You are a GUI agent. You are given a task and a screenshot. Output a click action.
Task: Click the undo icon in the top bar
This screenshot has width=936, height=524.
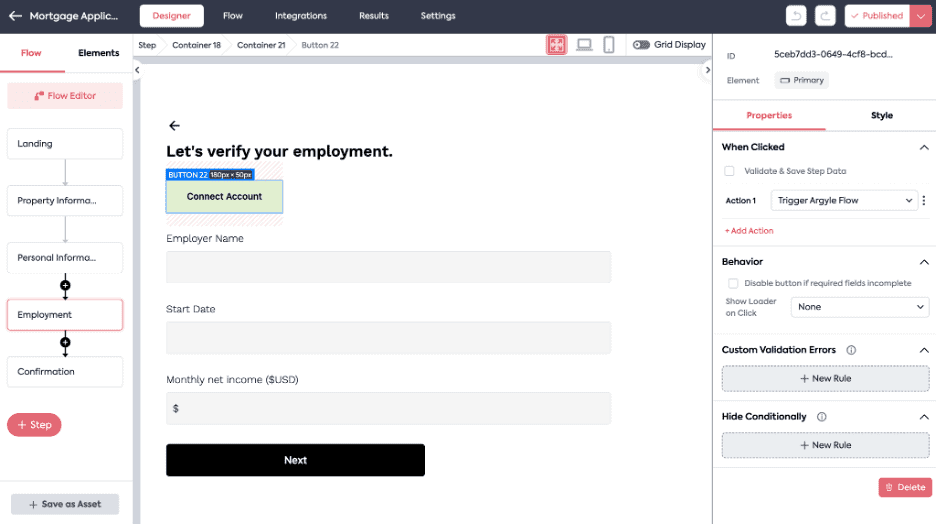pyautogui.click(x=796, y=16)
